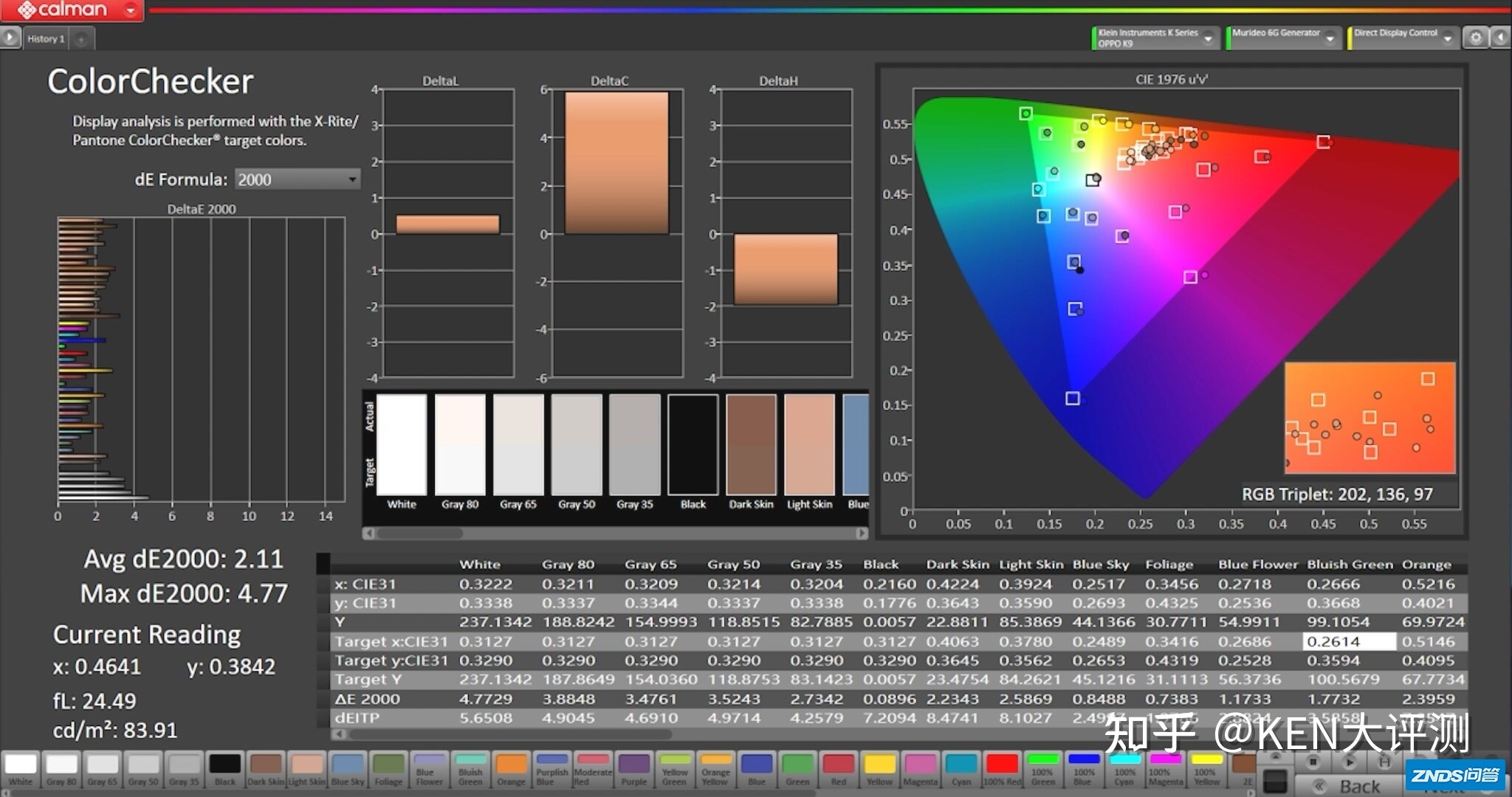The image size is (1512, 797).
Task: Choose Light Skin patch in bottom strip
Action: [x=307, y=770]
